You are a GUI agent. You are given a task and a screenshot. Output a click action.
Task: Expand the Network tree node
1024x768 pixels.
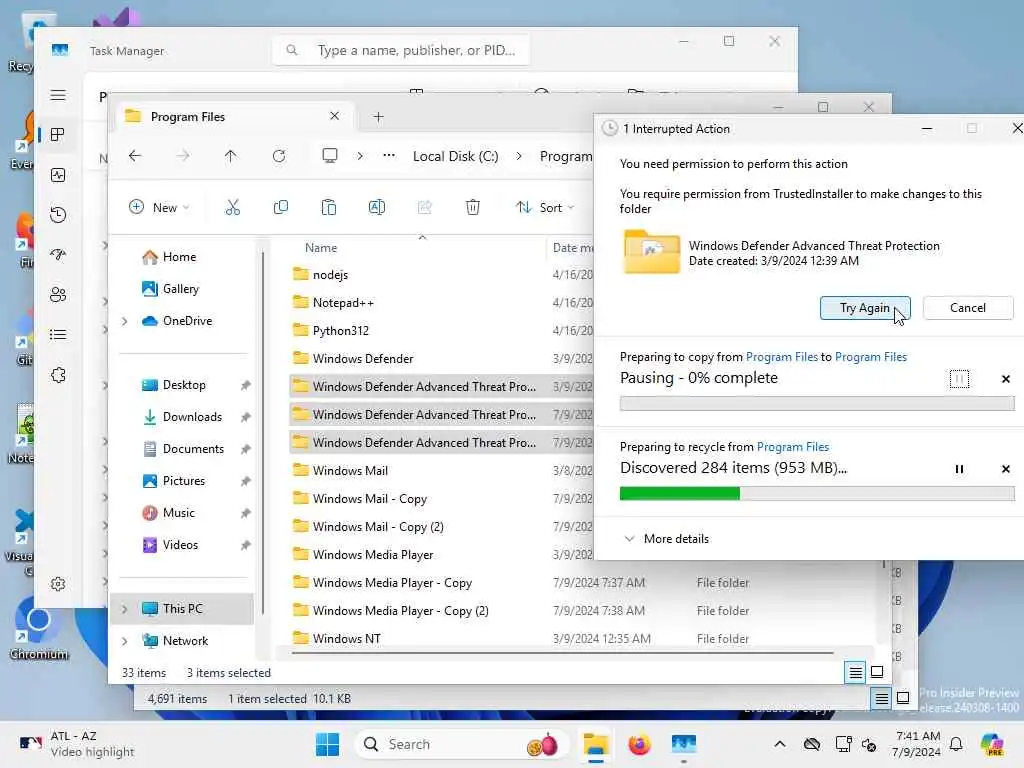point(125,641)
